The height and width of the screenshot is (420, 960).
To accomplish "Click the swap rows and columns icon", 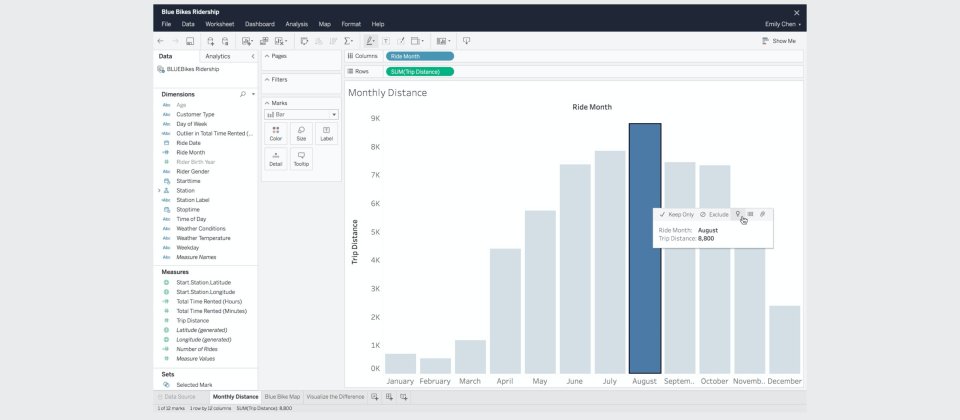I will coord(304,41).
